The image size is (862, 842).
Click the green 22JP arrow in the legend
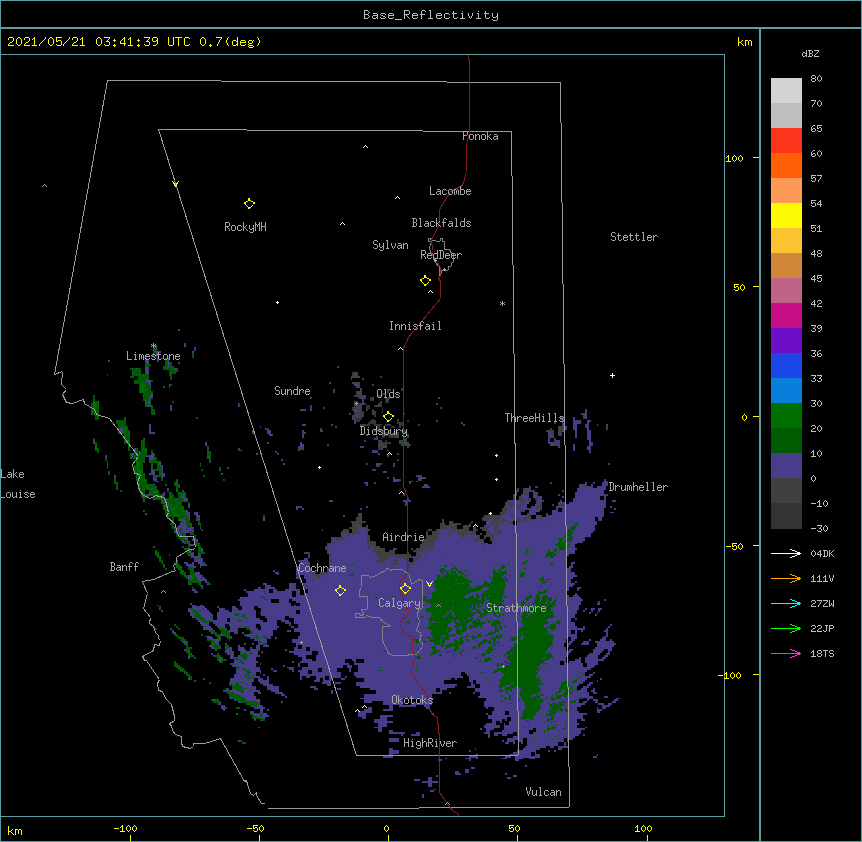[x=786, y=628]
